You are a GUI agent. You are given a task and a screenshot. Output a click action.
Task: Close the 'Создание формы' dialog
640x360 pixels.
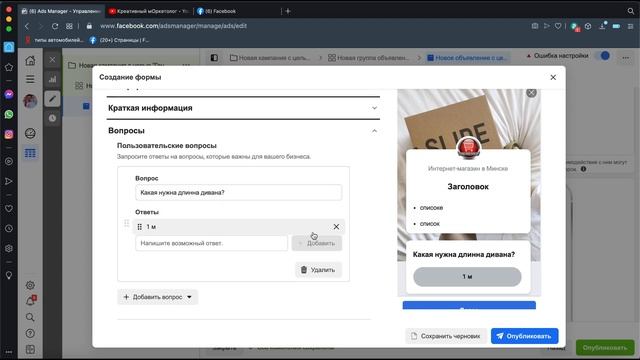[553, 77]
